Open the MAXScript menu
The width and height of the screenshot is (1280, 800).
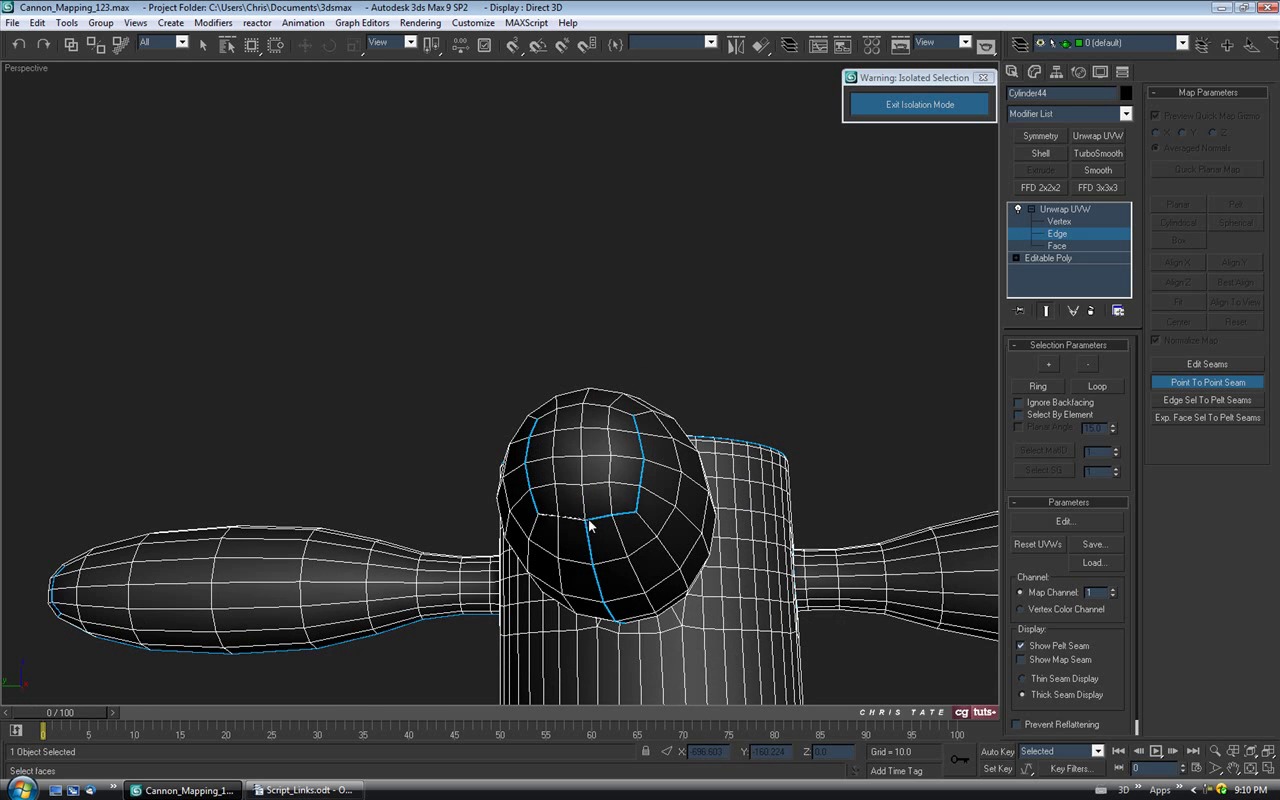click(526, 23)
